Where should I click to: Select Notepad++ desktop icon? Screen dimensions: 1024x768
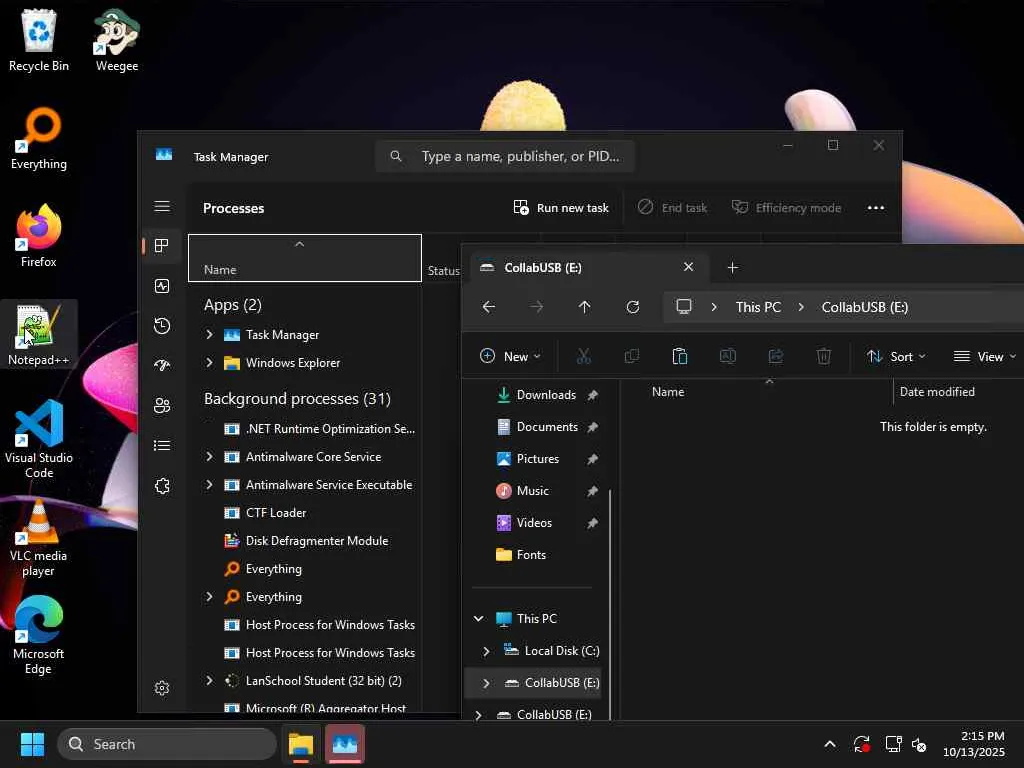click(39, 334)
